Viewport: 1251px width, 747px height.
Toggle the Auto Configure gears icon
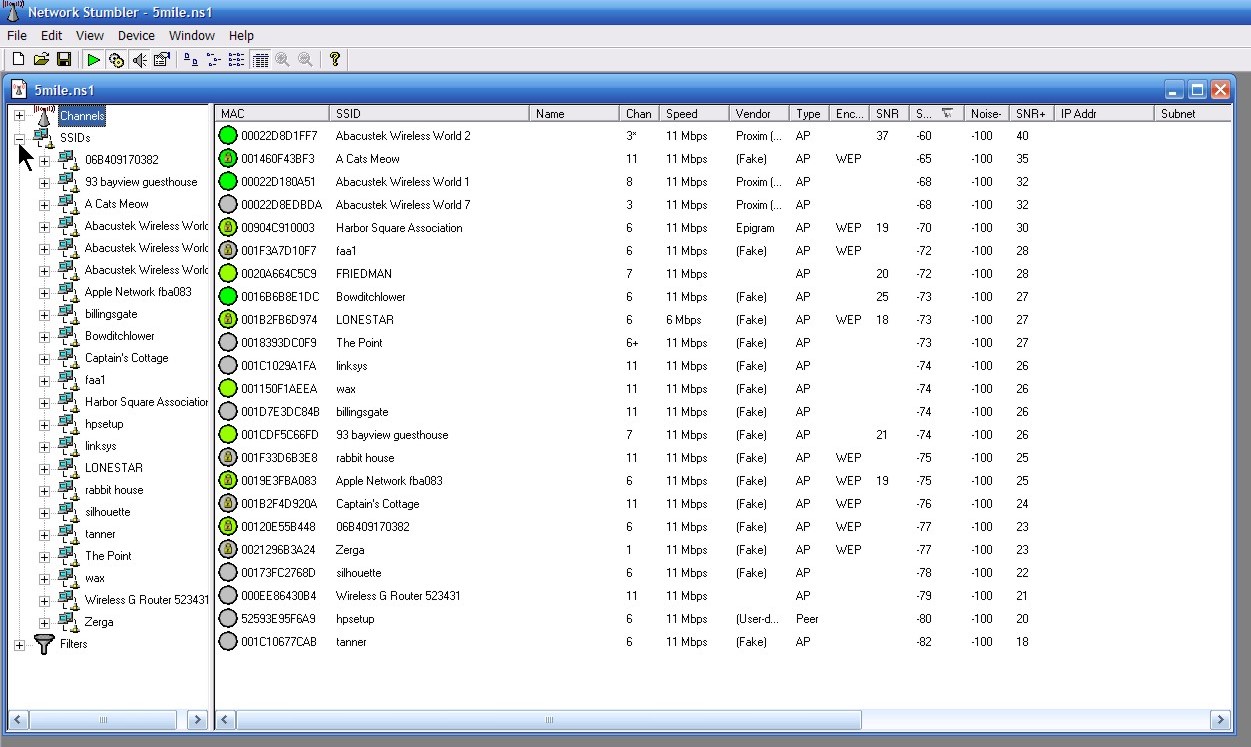[116, 60]
